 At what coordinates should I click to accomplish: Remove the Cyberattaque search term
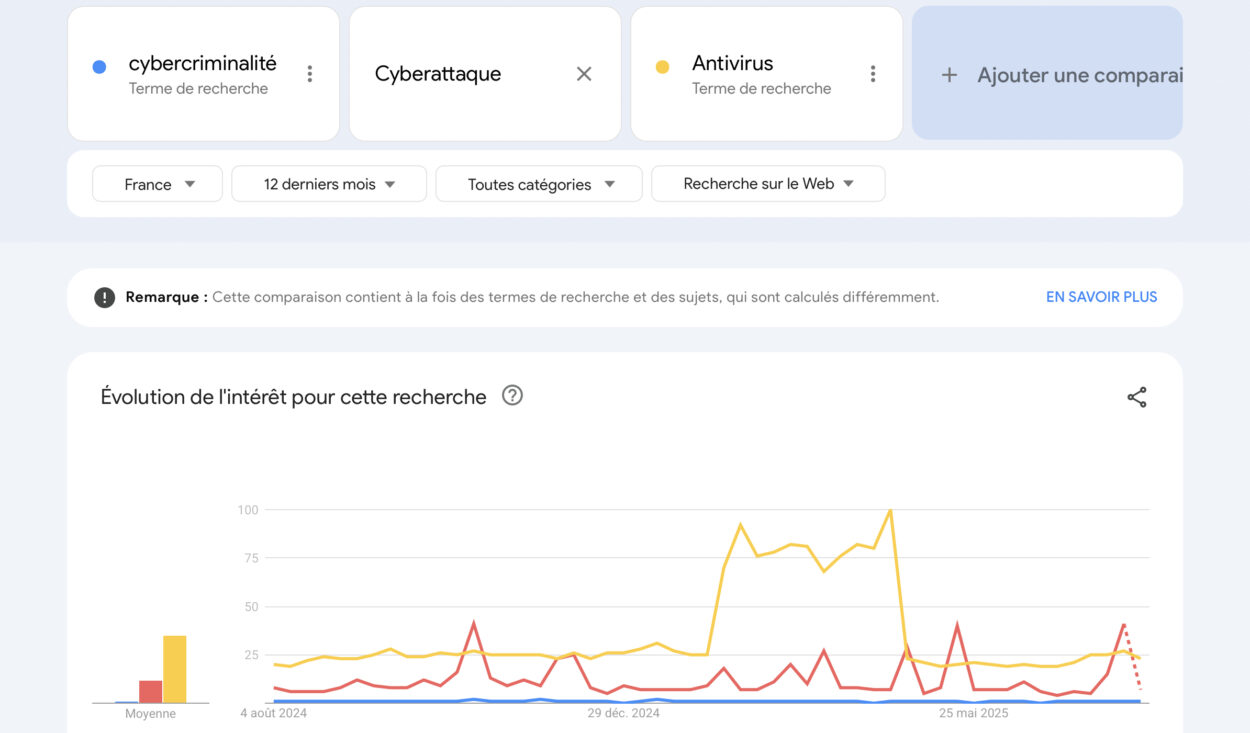[x=584, y=74]
